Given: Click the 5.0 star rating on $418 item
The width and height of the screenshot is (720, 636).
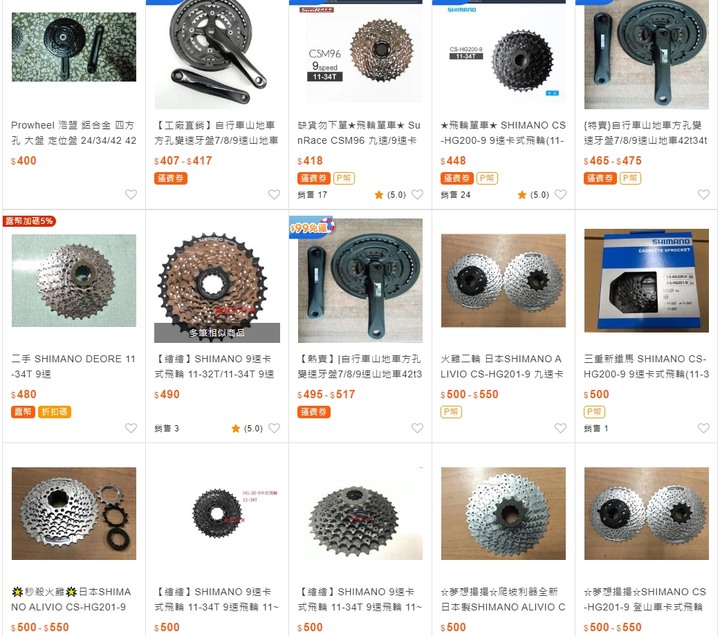Looking at the screenshot, I should (x=391, y=195).
